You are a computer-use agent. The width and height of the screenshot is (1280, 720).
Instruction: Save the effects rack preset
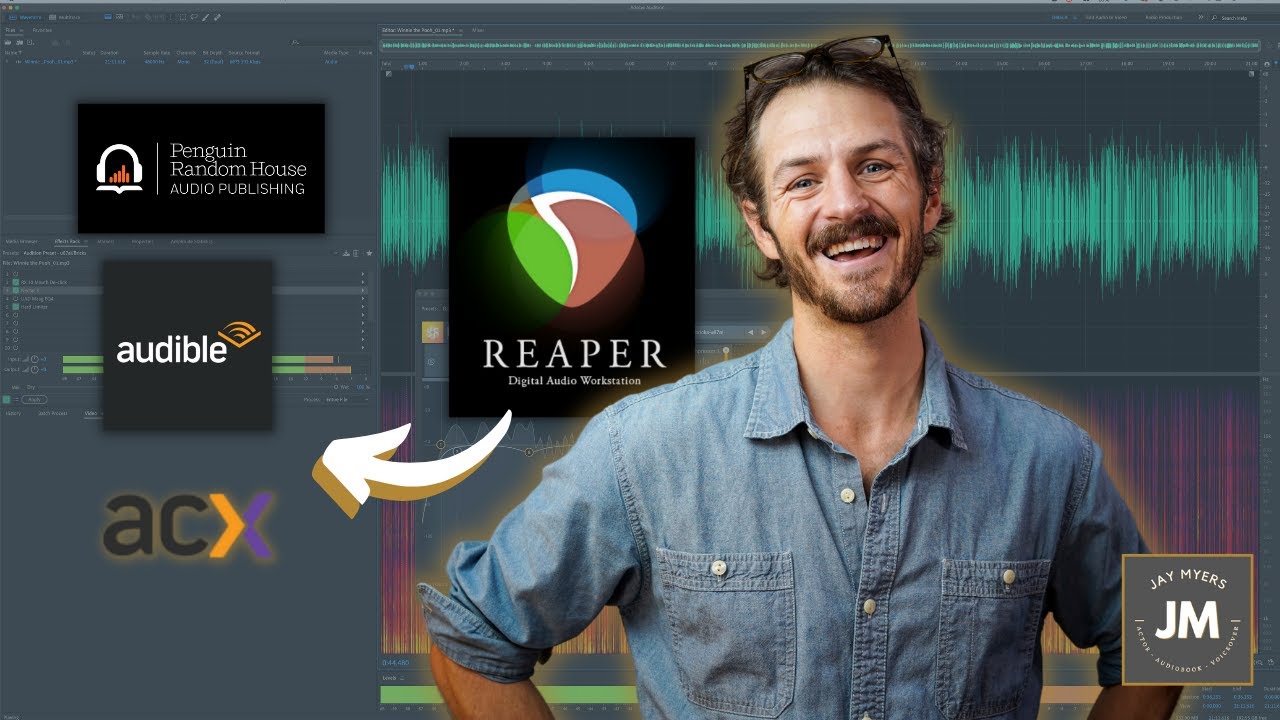[346, 253]
